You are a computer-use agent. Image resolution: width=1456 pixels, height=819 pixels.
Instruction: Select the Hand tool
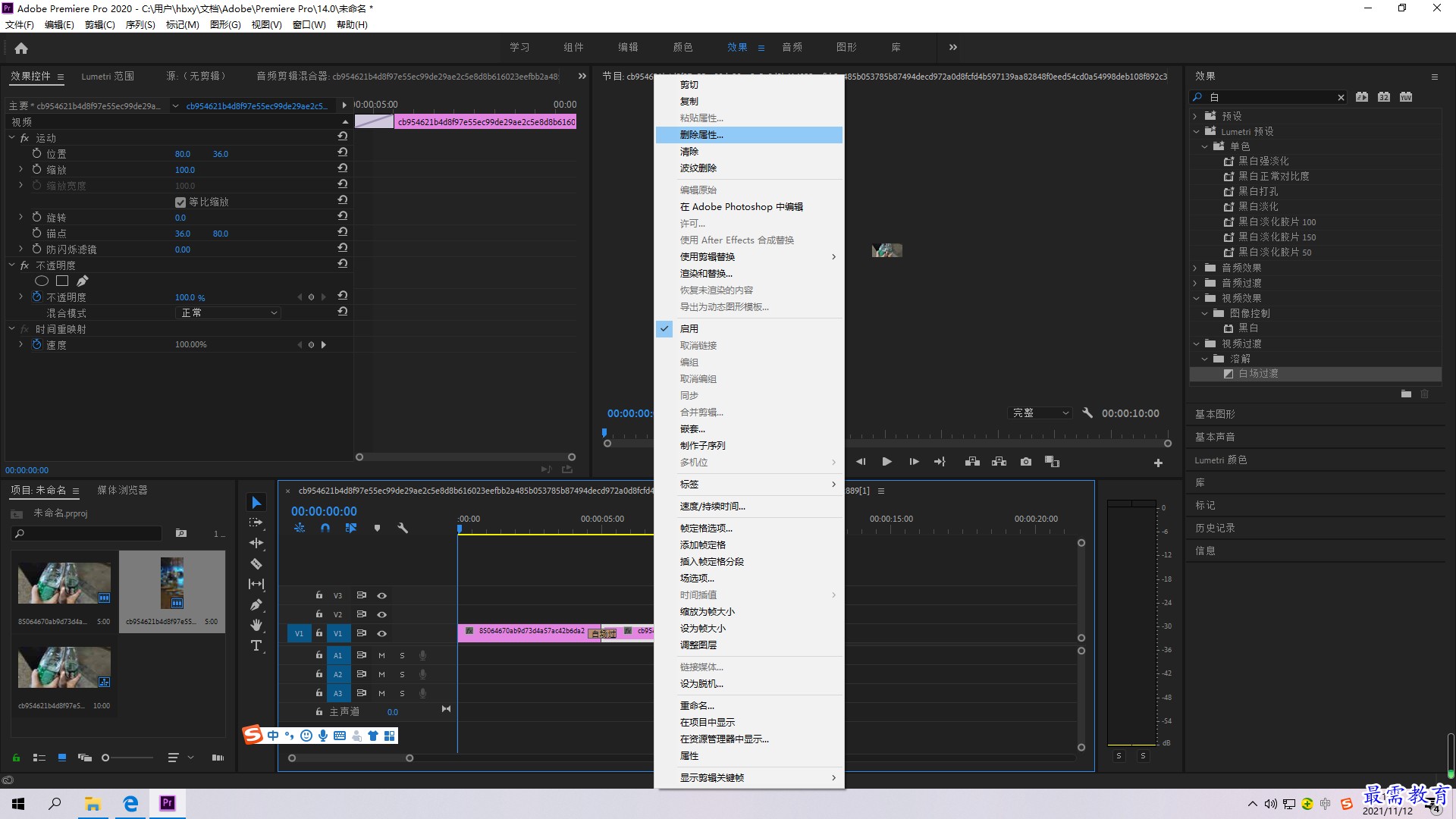tap(256, 625)
